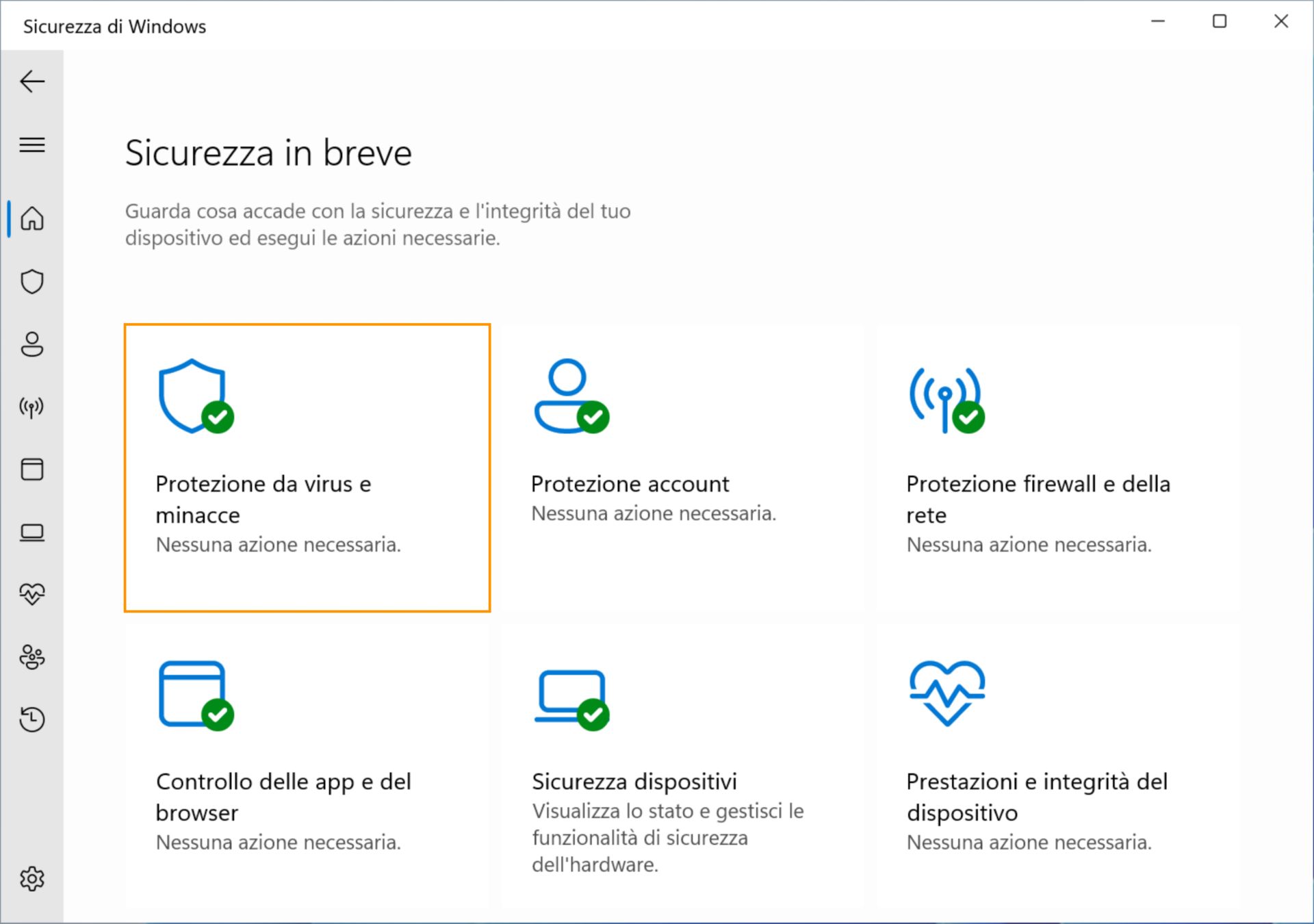This screenshot has width=1314, height=924.
Task: Open Prestazioni e integrità del dispositivo
Action: point(1058,765)
